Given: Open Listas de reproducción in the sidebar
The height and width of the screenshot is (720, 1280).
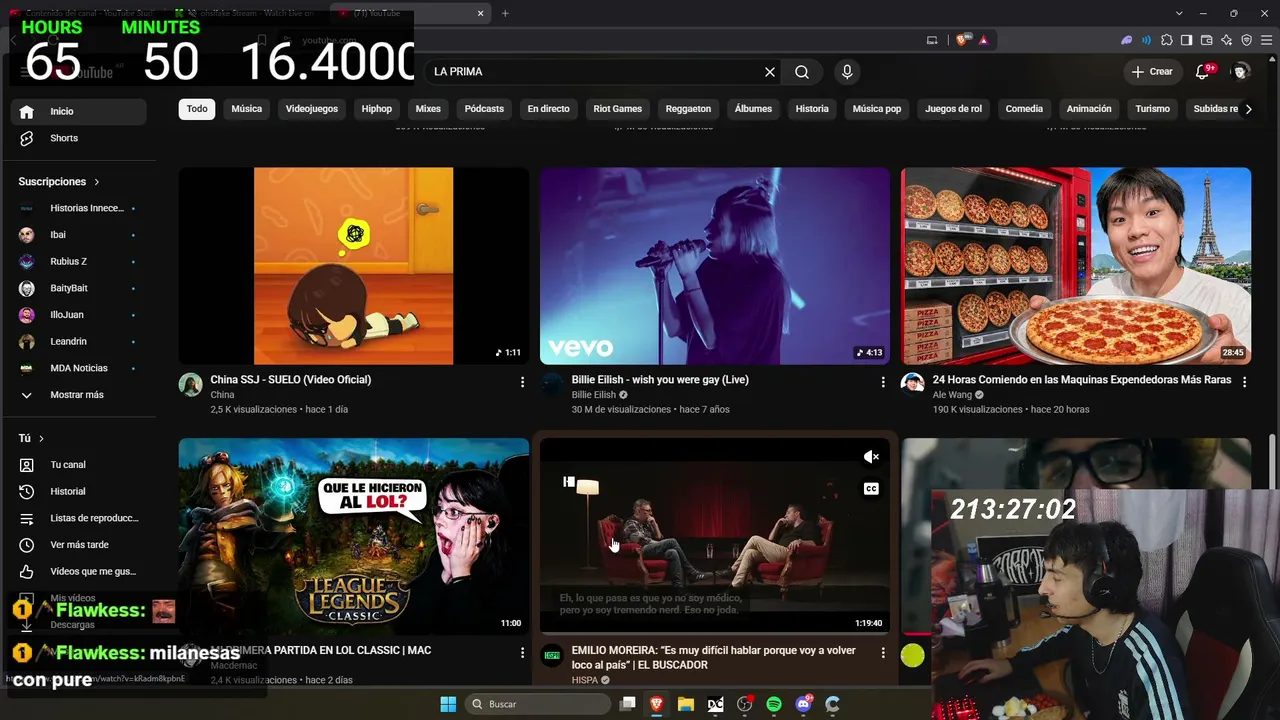Looking at the screenshot, I should coord(80,518).
